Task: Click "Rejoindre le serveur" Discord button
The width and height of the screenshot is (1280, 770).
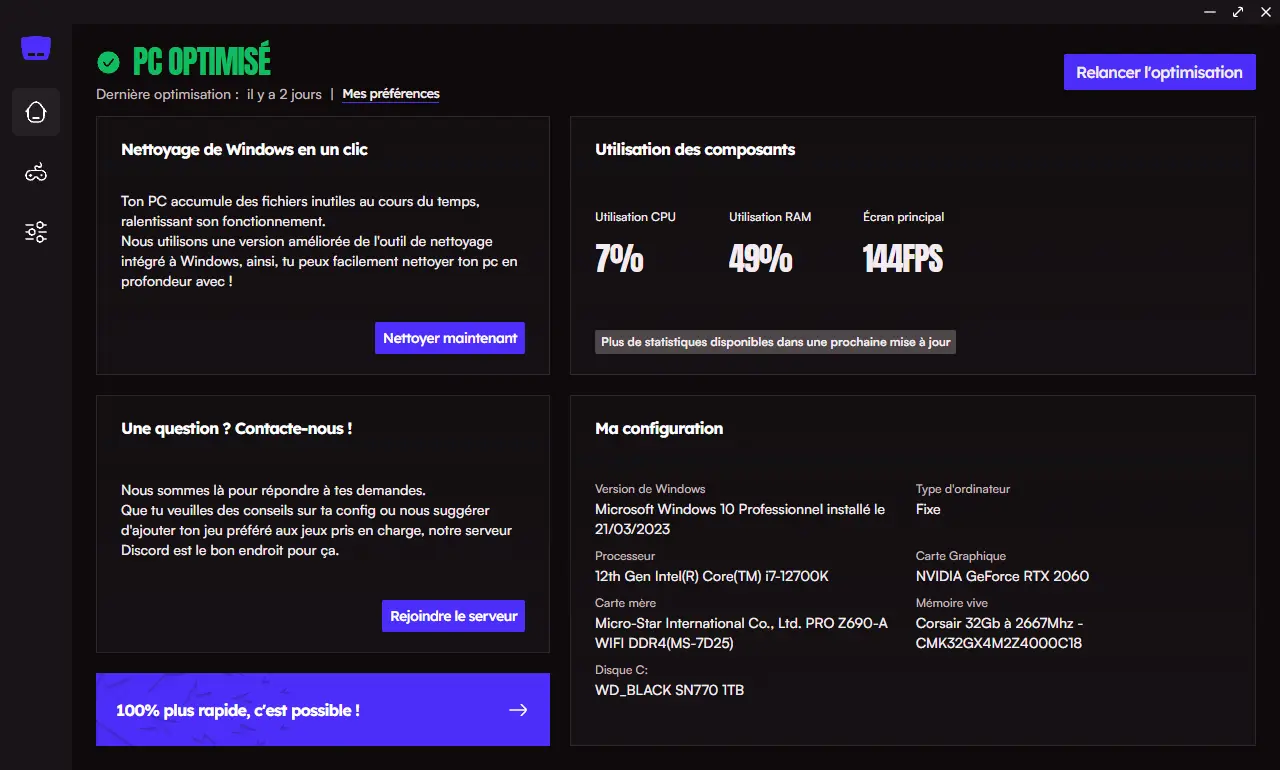Action: pyautogui.click(x=453, y=616)
